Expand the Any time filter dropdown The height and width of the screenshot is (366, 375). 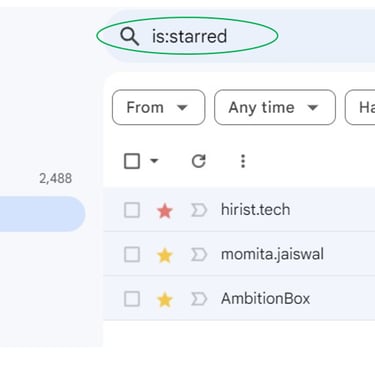275,107
